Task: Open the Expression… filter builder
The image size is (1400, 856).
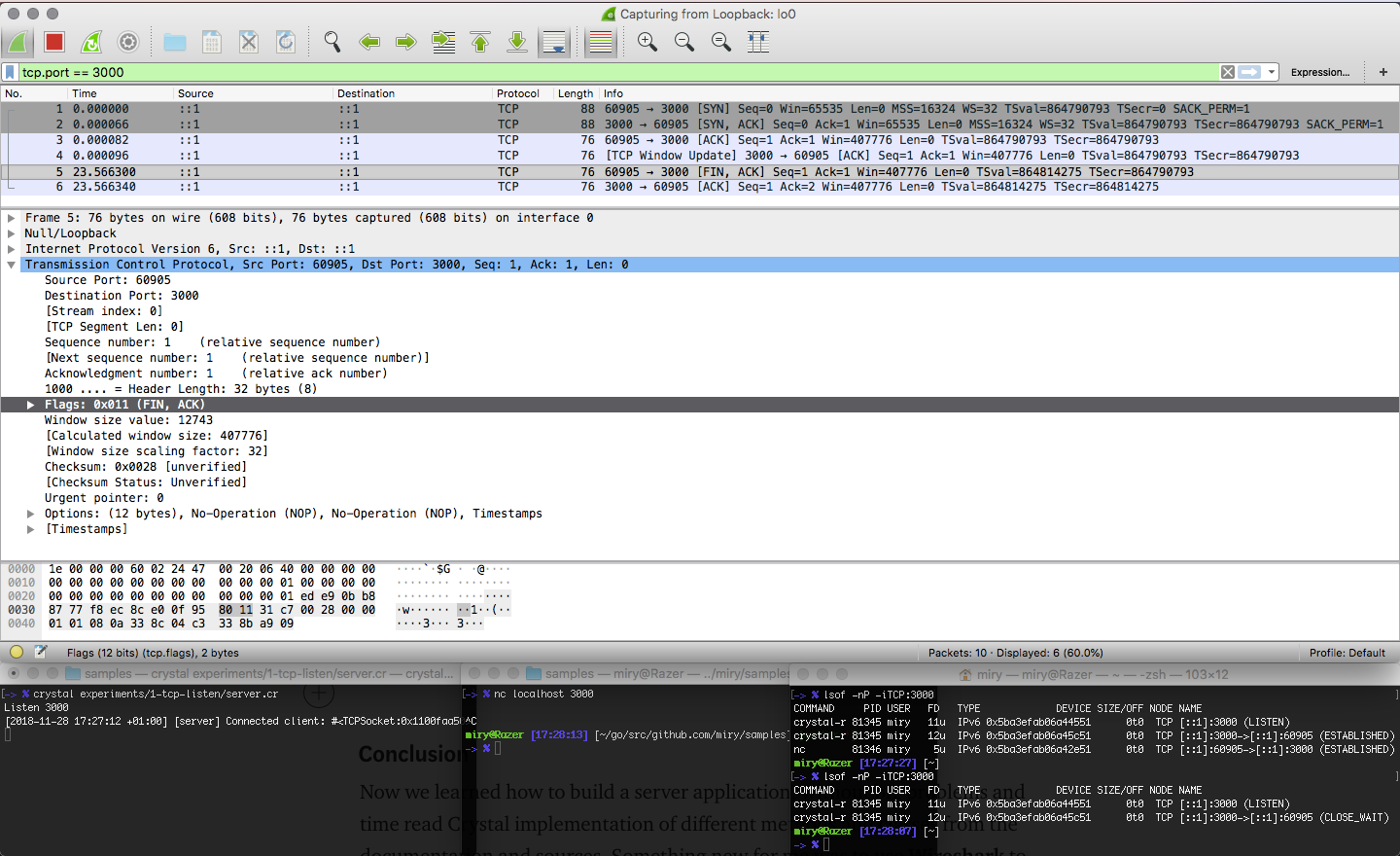Action: click(1319, 72)
